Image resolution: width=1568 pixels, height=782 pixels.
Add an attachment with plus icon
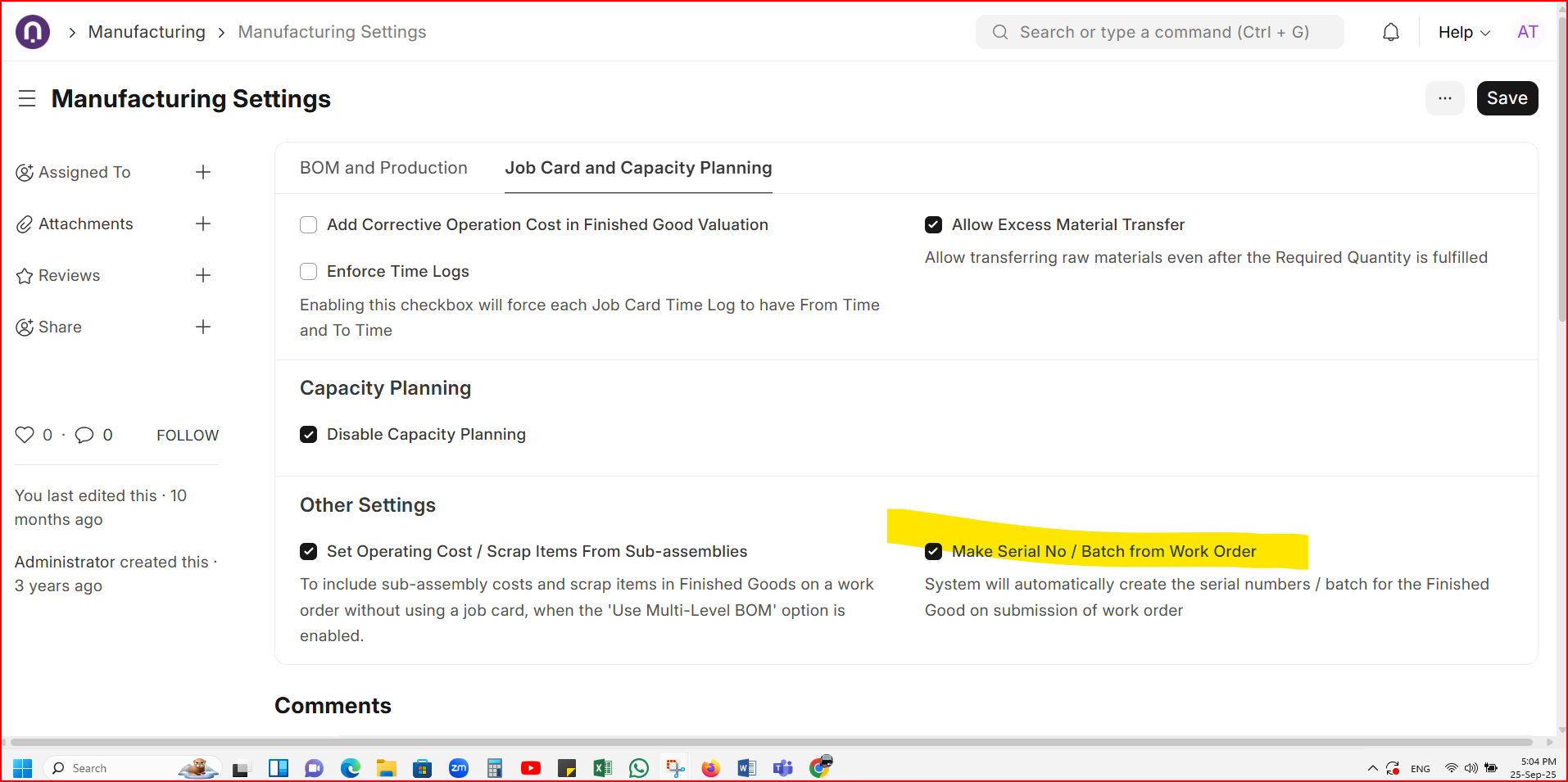[x=203, y=224]
